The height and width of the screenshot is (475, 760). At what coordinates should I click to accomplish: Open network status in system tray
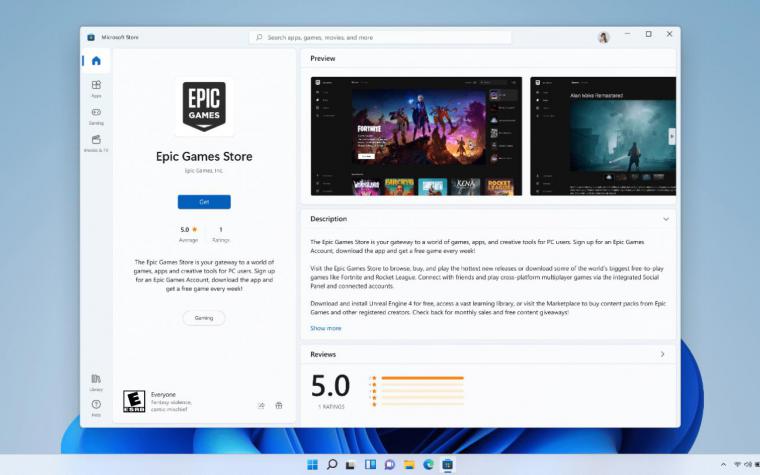click(x=738, y=465)
